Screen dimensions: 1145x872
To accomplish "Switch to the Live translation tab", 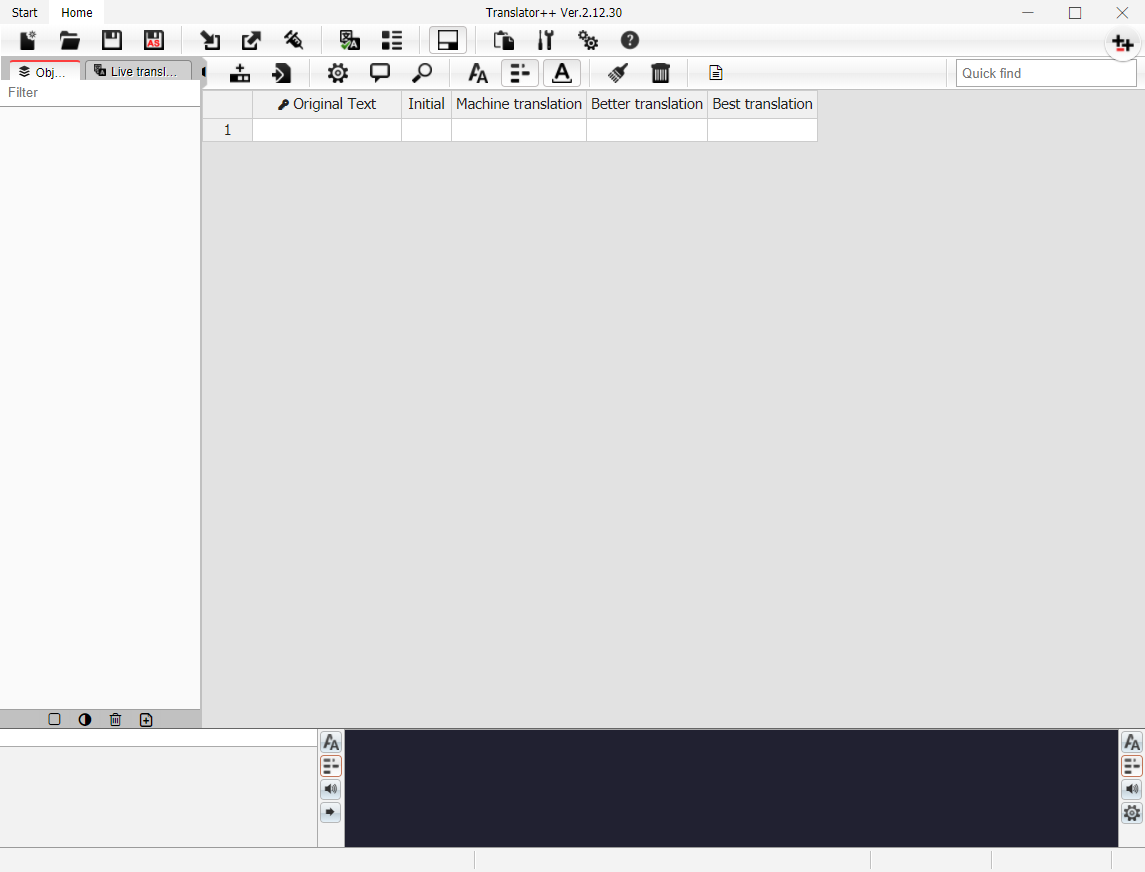I will (139, 71).
